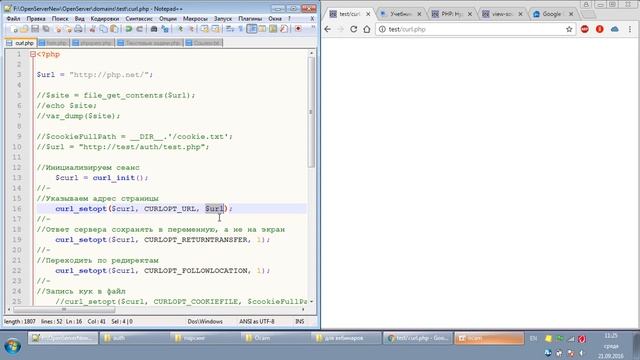Open the Запуск menu
640x360 pixels.
click(x=223, y=18)
